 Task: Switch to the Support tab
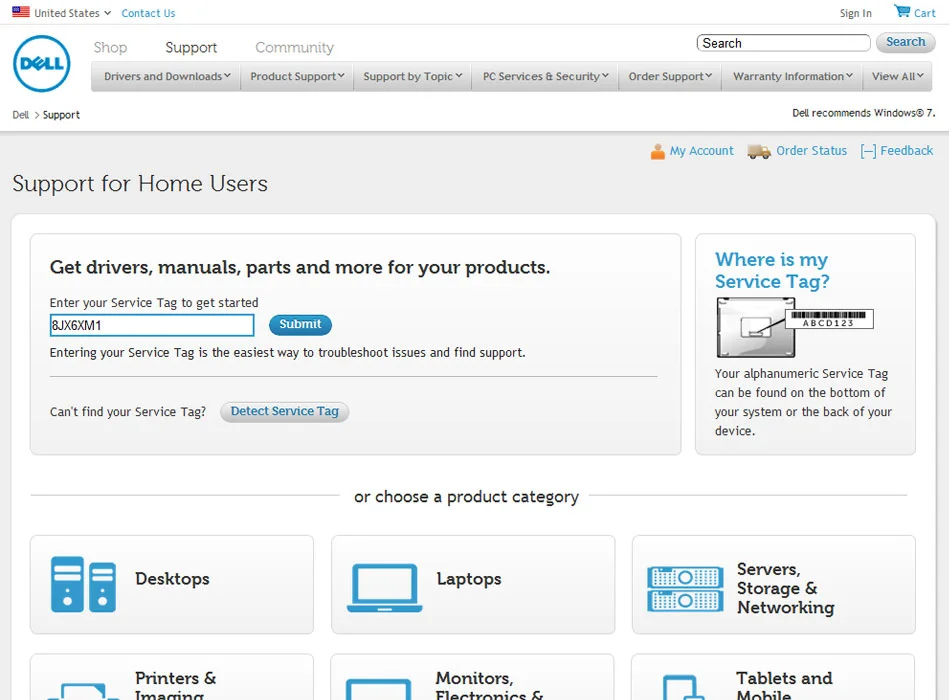(x=191, y=47)
